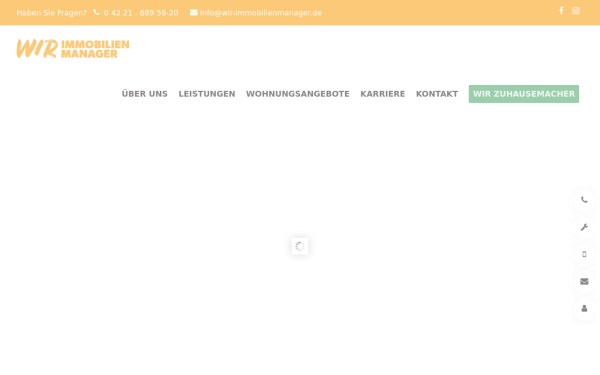Click the floating user profile icon
600x375 pixels.
point(584,309)
